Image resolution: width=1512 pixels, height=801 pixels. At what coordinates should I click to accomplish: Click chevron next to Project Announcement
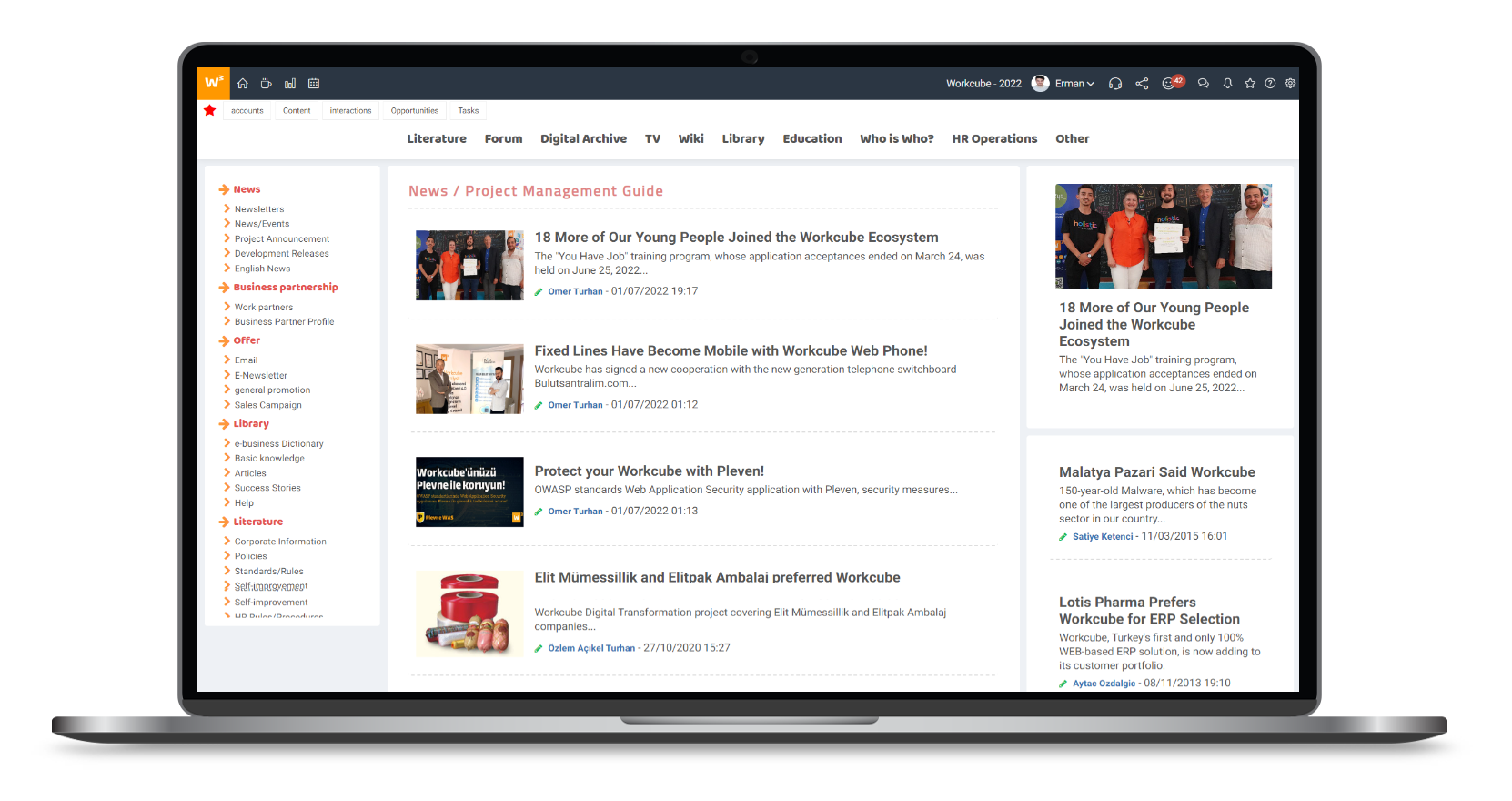[227, 238]
